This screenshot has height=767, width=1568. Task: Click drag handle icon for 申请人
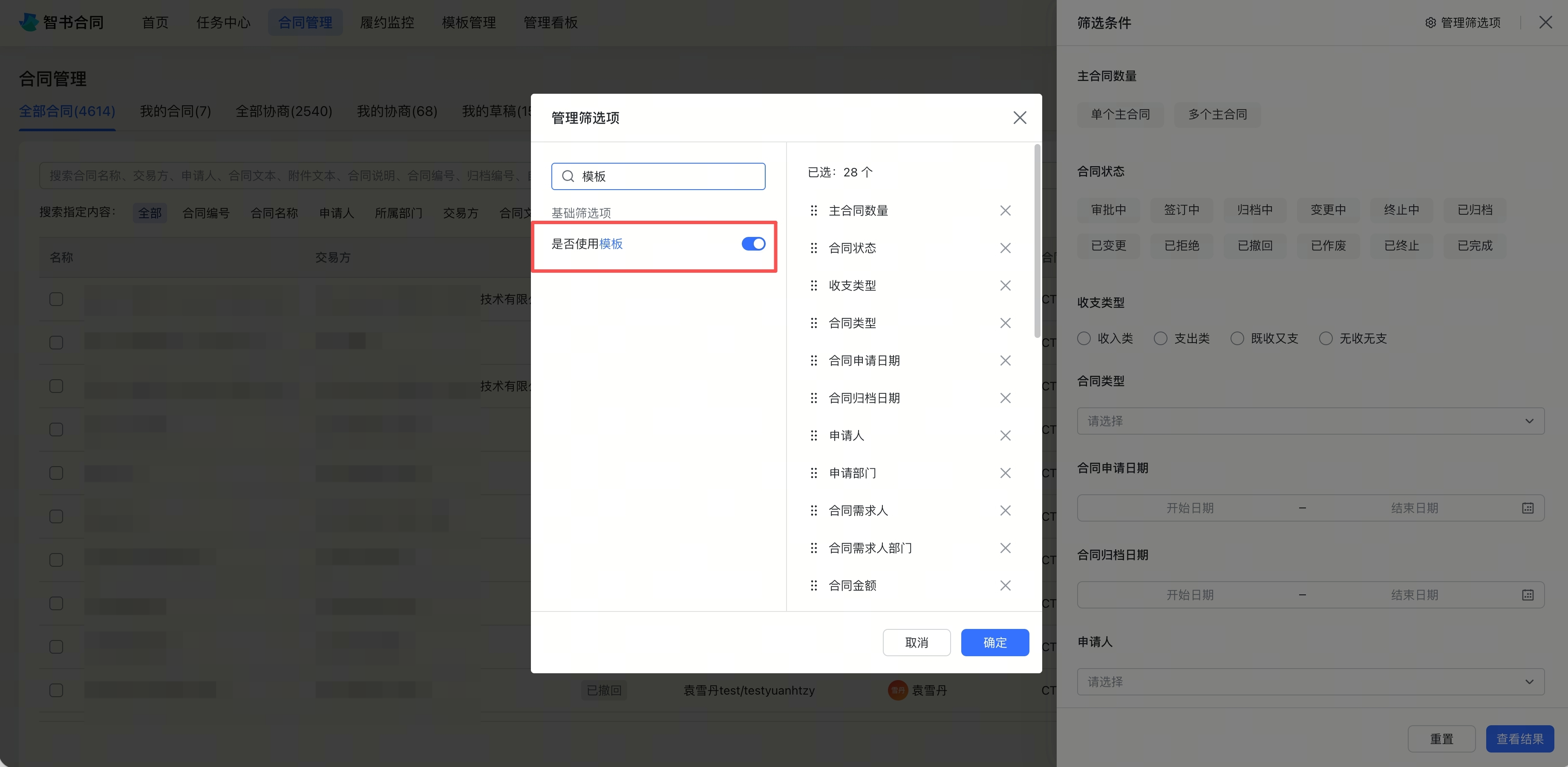pos(814,435)
